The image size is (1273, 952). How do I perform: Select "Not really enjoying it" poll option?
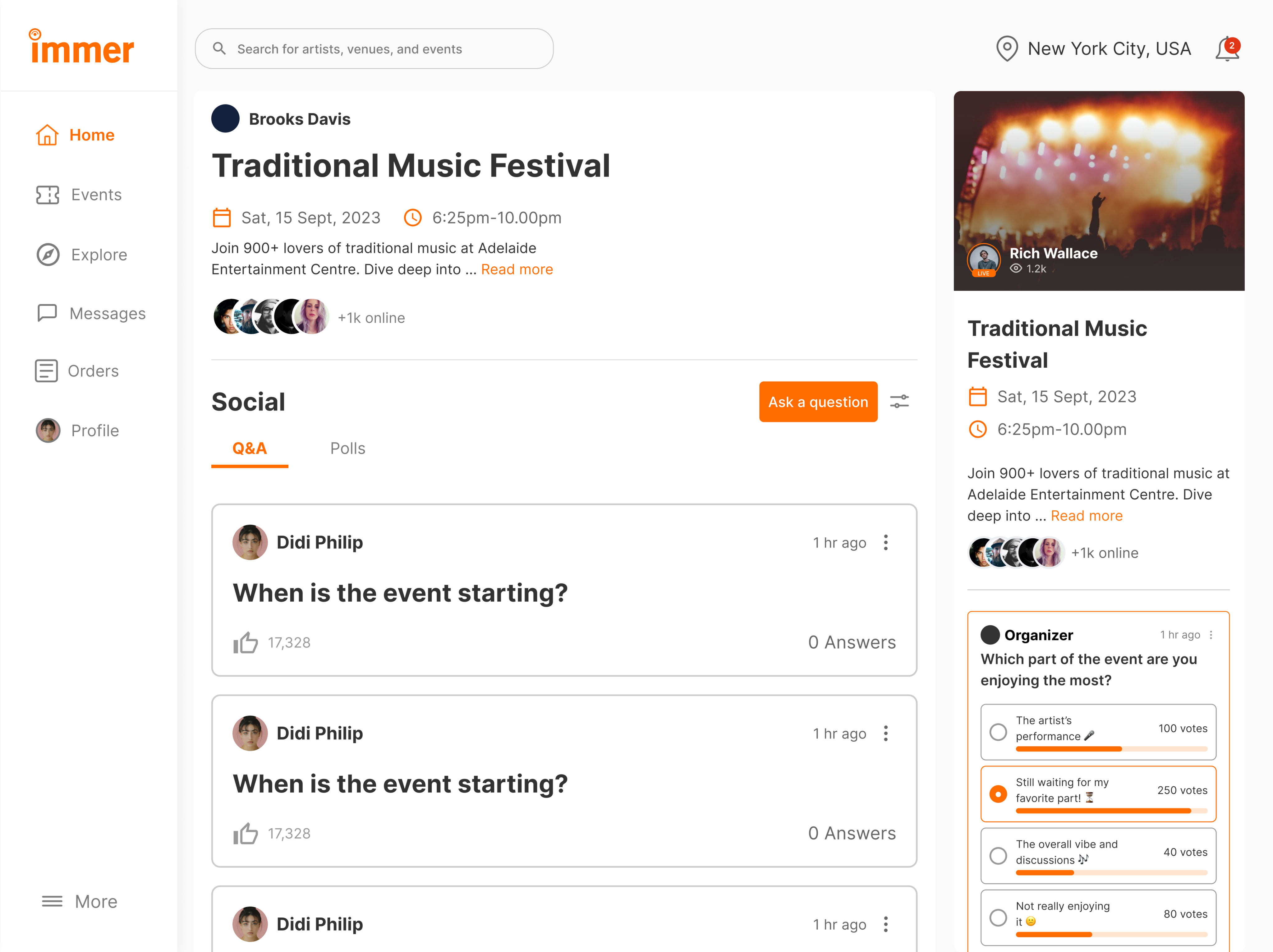[998, 918]
